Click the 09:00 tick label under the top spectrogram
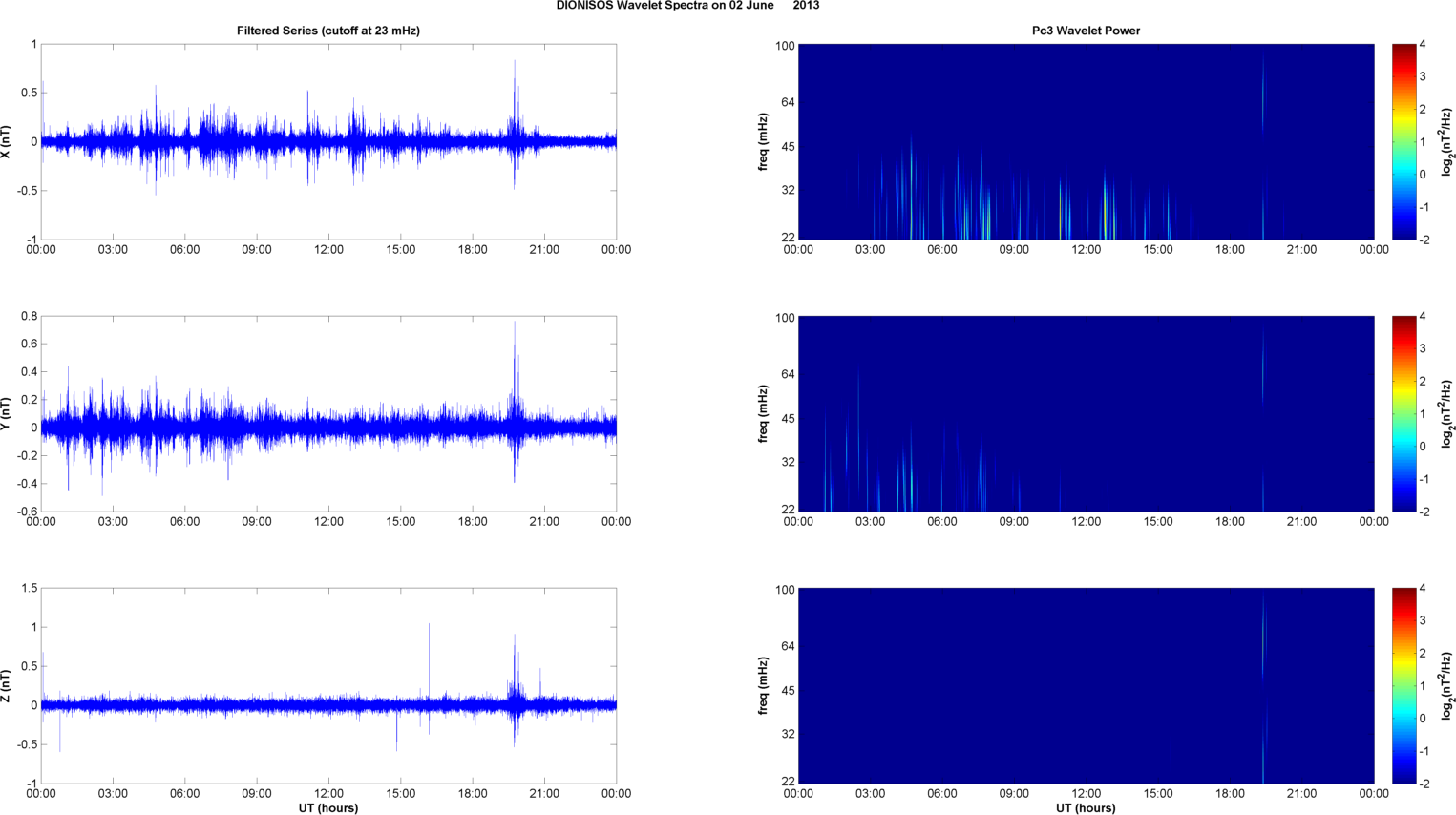 (x=1014, y=250)
